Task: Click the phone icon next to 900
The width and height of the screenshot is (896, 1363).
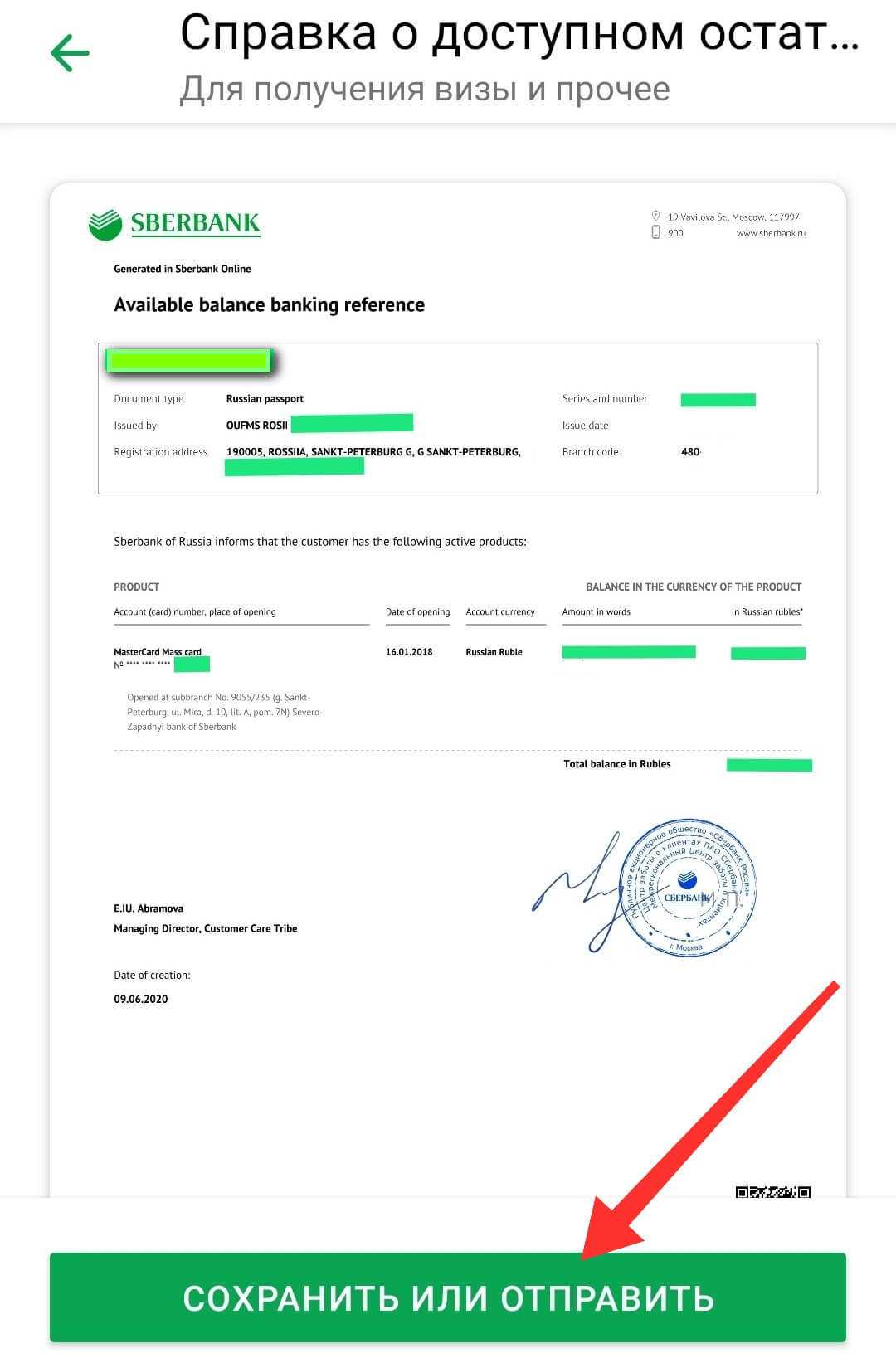Action: (655, 232)
